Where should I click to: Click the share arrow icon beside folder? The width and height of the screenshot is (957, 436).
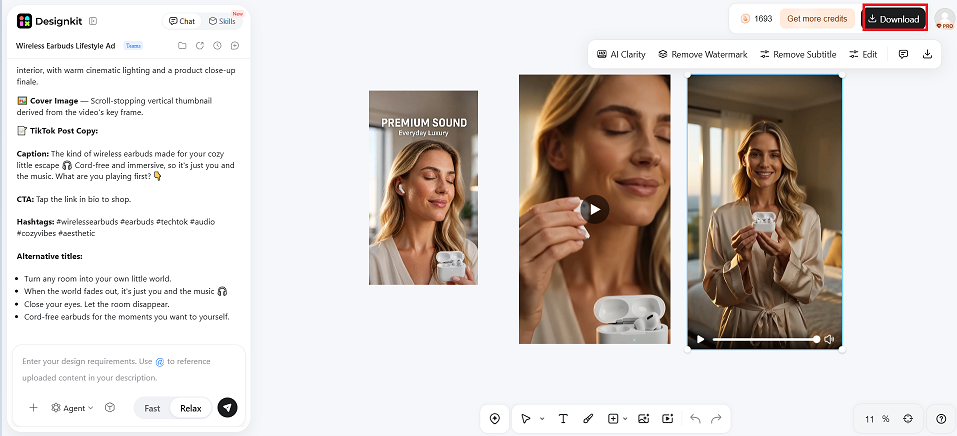(200, 46)
